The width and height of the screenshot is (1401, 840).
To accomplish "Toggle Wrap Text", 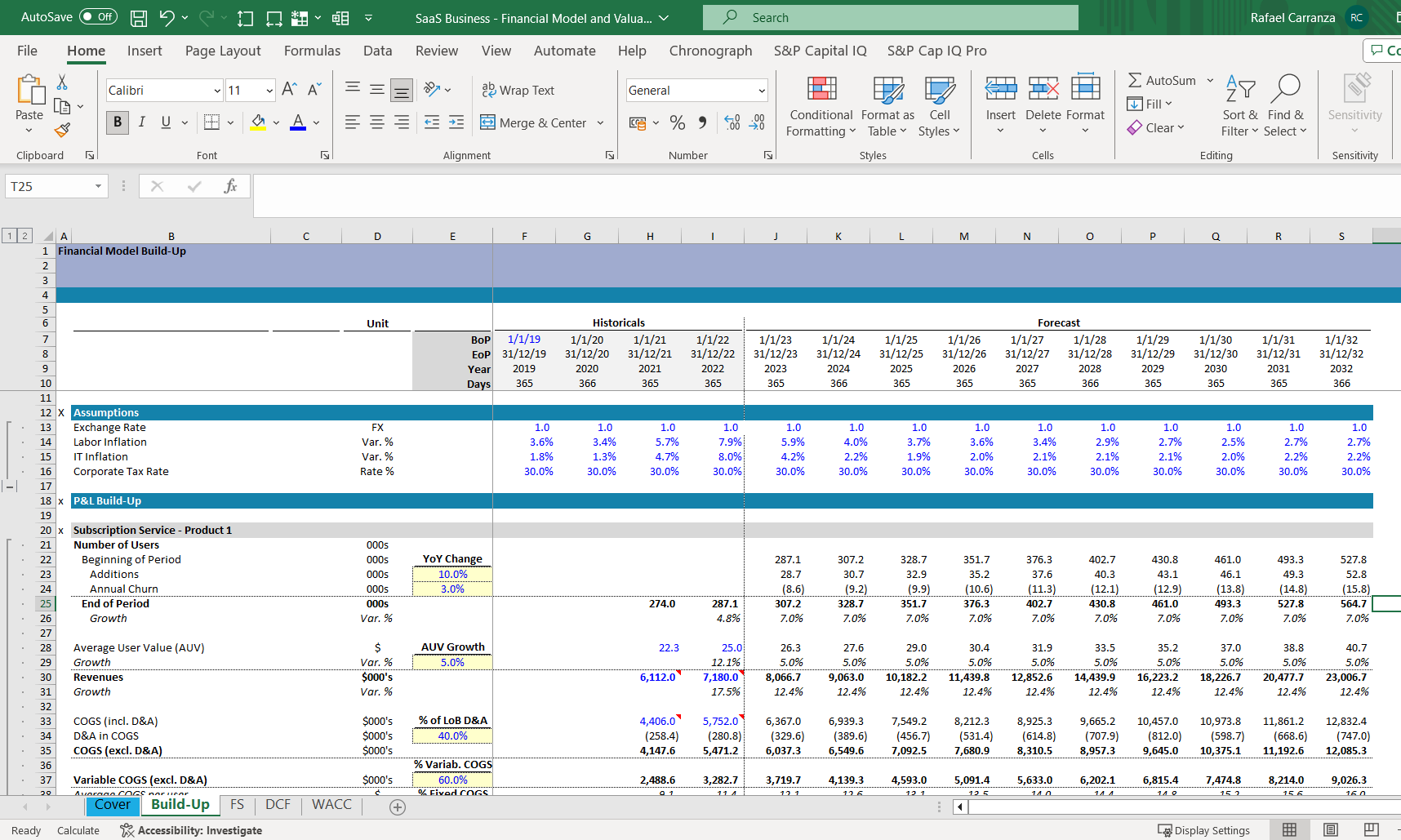I will pos(518,90).
